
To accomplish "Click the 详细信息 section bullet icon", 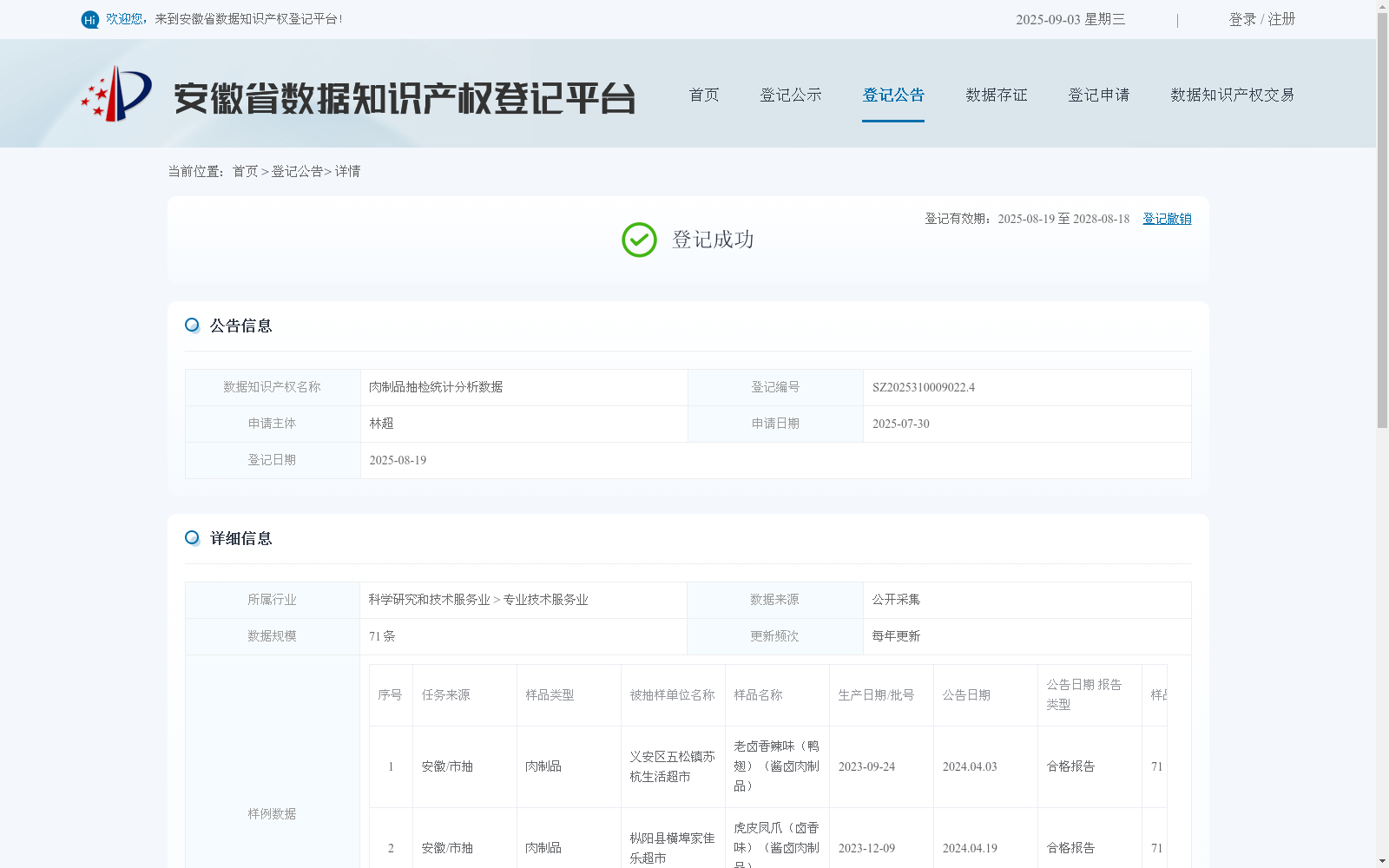I will (x=192, y=538).
